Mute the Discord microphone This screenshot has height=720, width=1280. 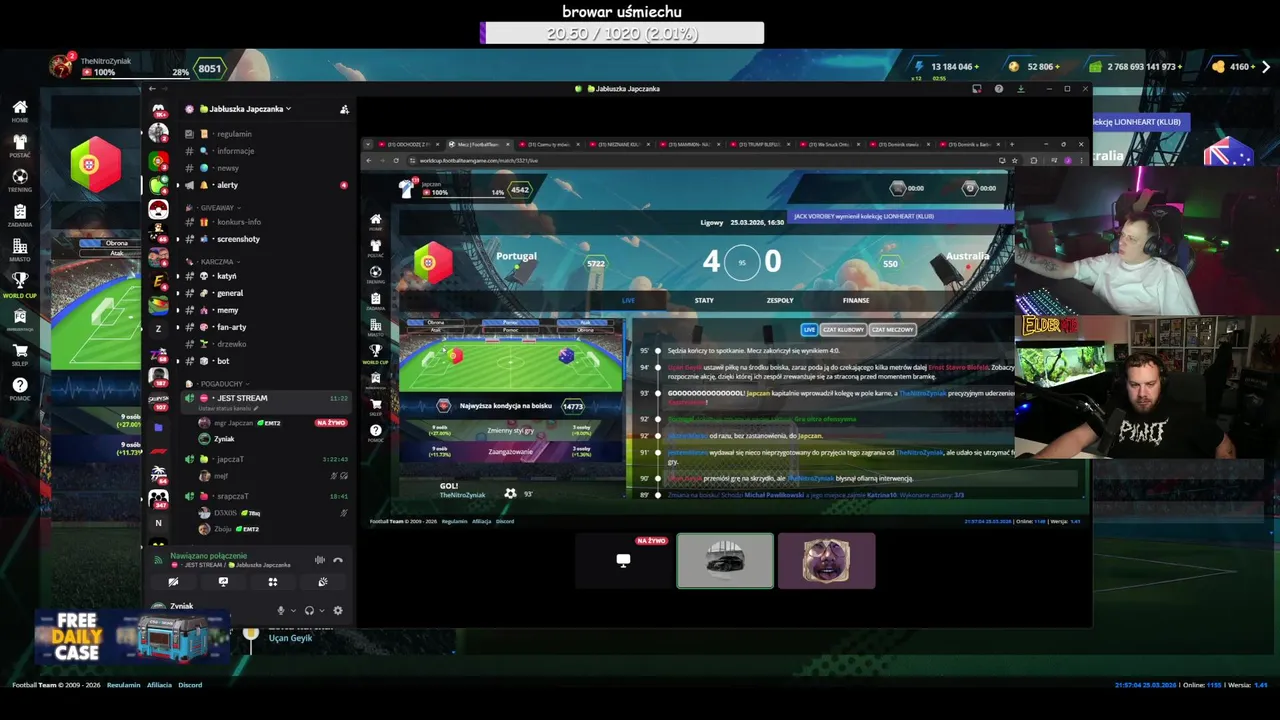(x=281, y=610)
